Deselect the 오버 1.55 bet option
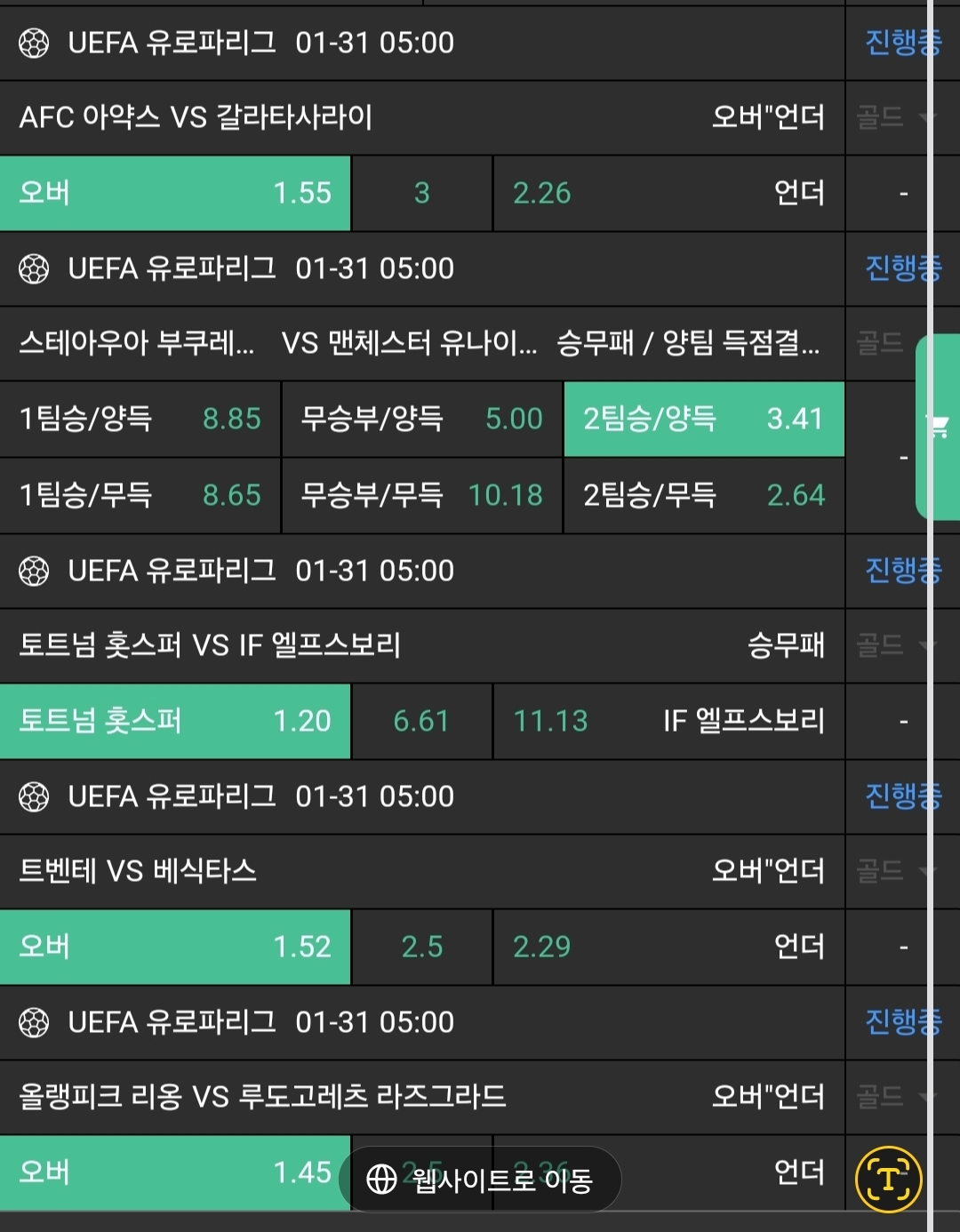This screenshot has width=960, height=1232. [175, 193]
